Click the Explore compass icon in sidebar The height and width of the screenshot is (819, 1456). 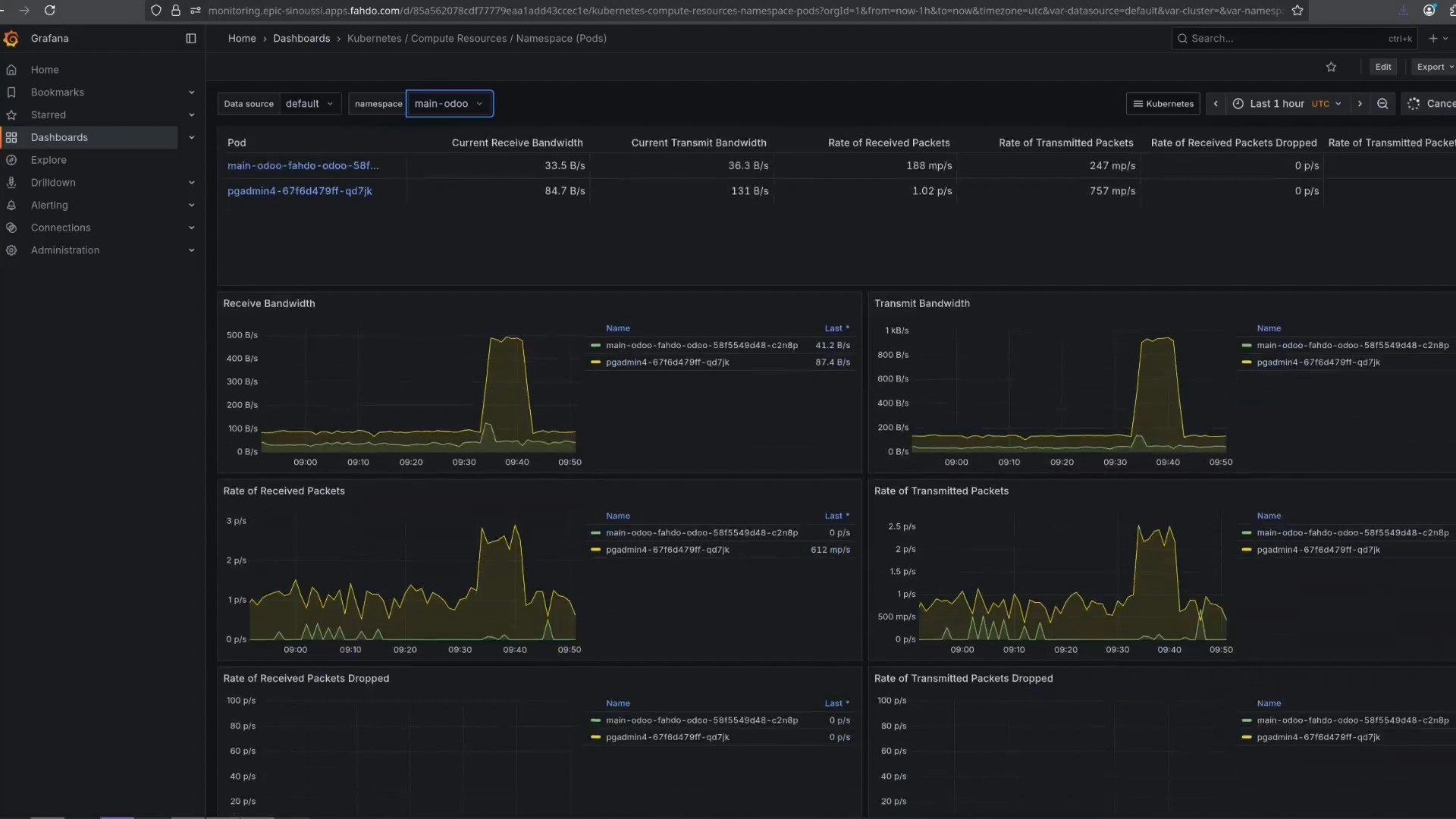[x=11, y=161]
